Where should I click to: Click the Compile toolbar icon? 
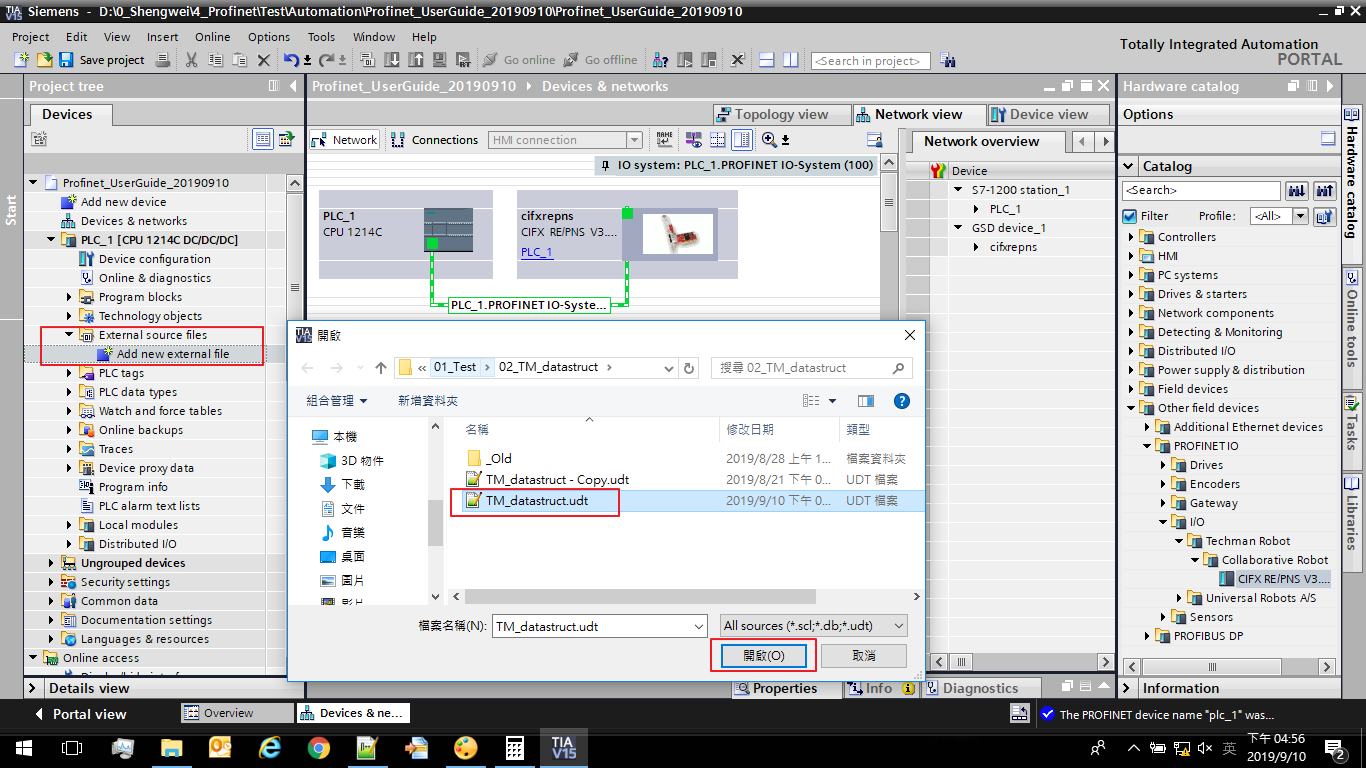[366, 60]
